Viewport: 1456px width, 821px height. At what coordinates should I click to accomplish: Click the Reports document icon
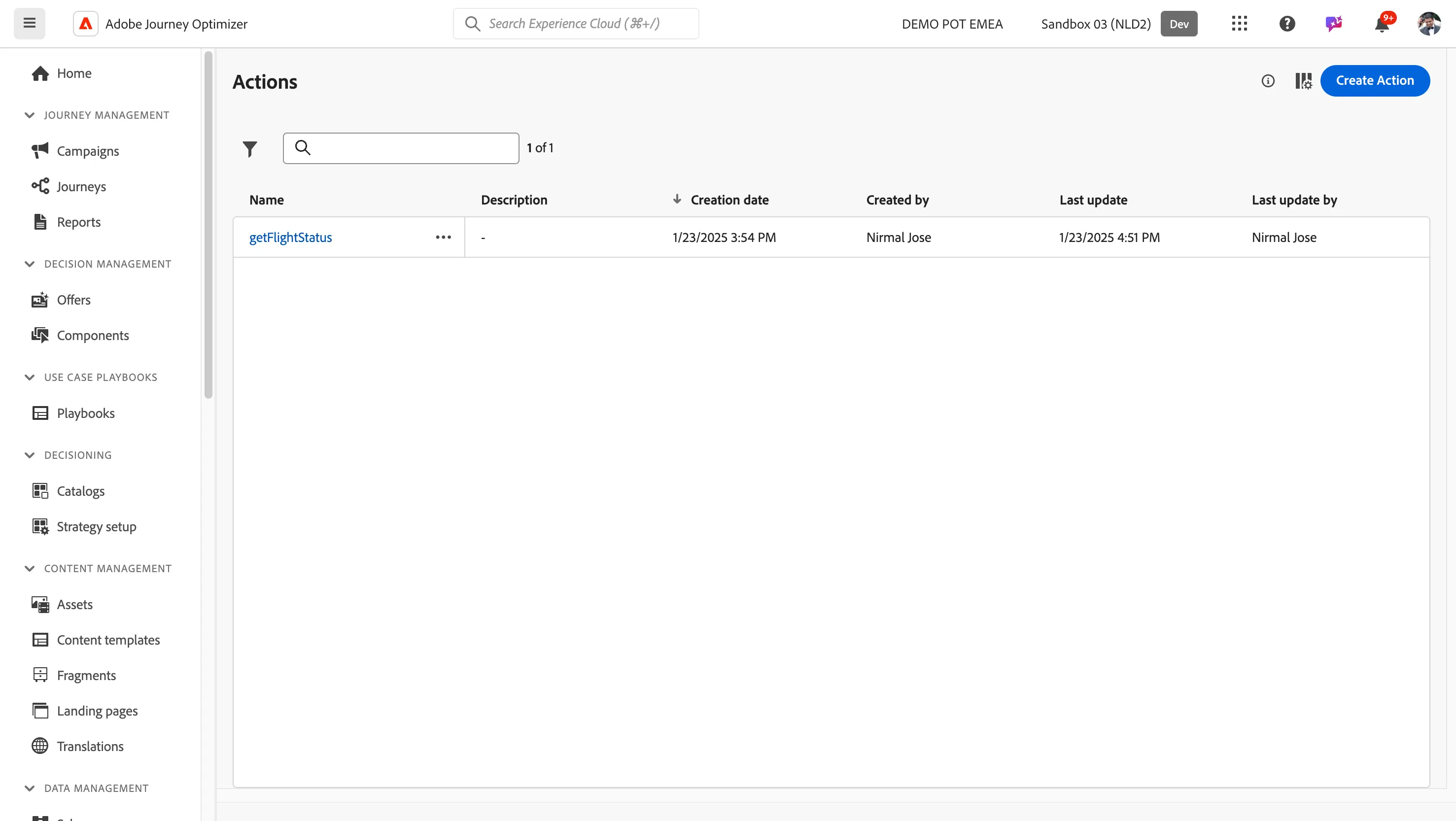point(40,222)
